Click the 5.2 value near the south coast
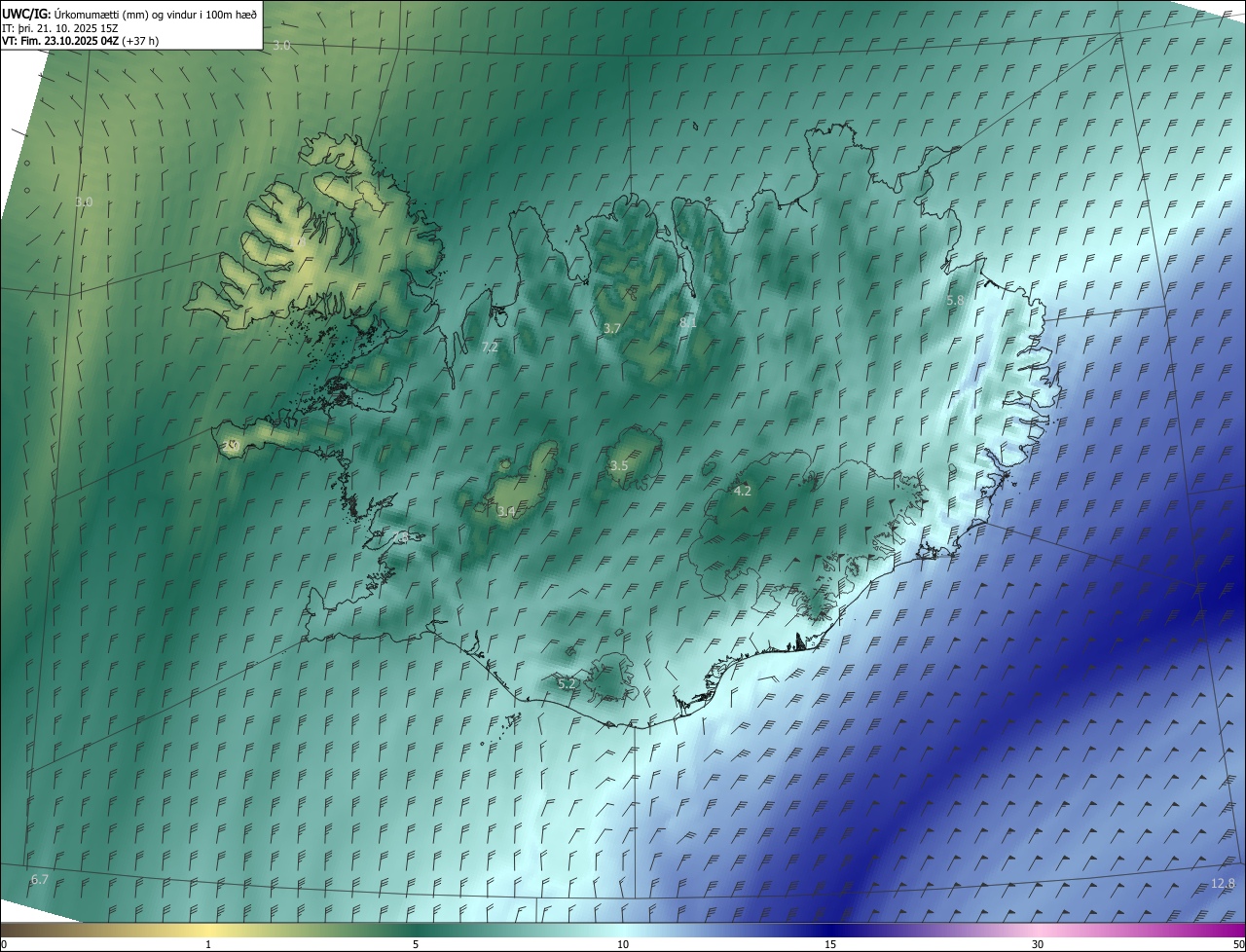This screenshot has height=952, width=1246. pyautogui.click(x=567, y=684)
